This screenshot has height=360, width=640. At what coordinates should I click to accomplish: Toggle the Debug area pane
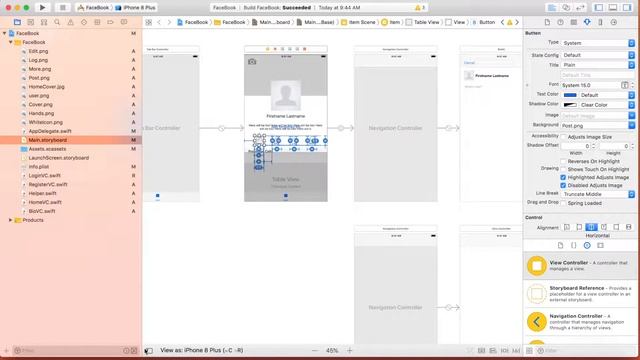tap(613, 7)
